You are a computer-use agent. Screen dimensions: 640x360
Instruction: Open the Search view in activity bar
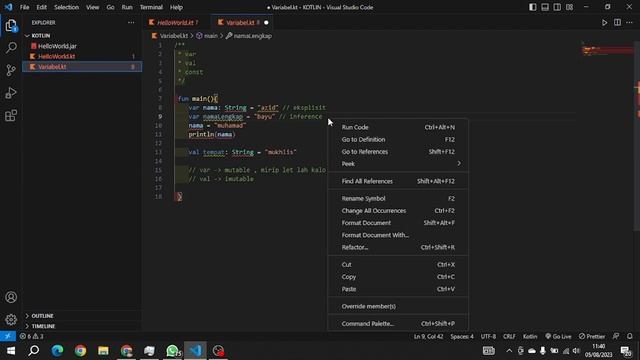coord(11,48)
